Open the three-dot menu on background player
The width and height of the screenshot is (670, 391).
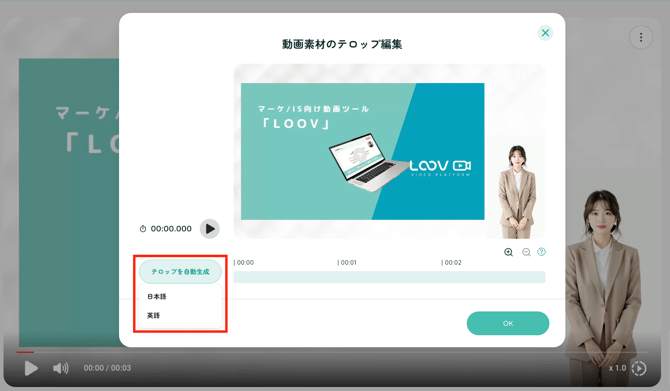[x=641, y=37]
